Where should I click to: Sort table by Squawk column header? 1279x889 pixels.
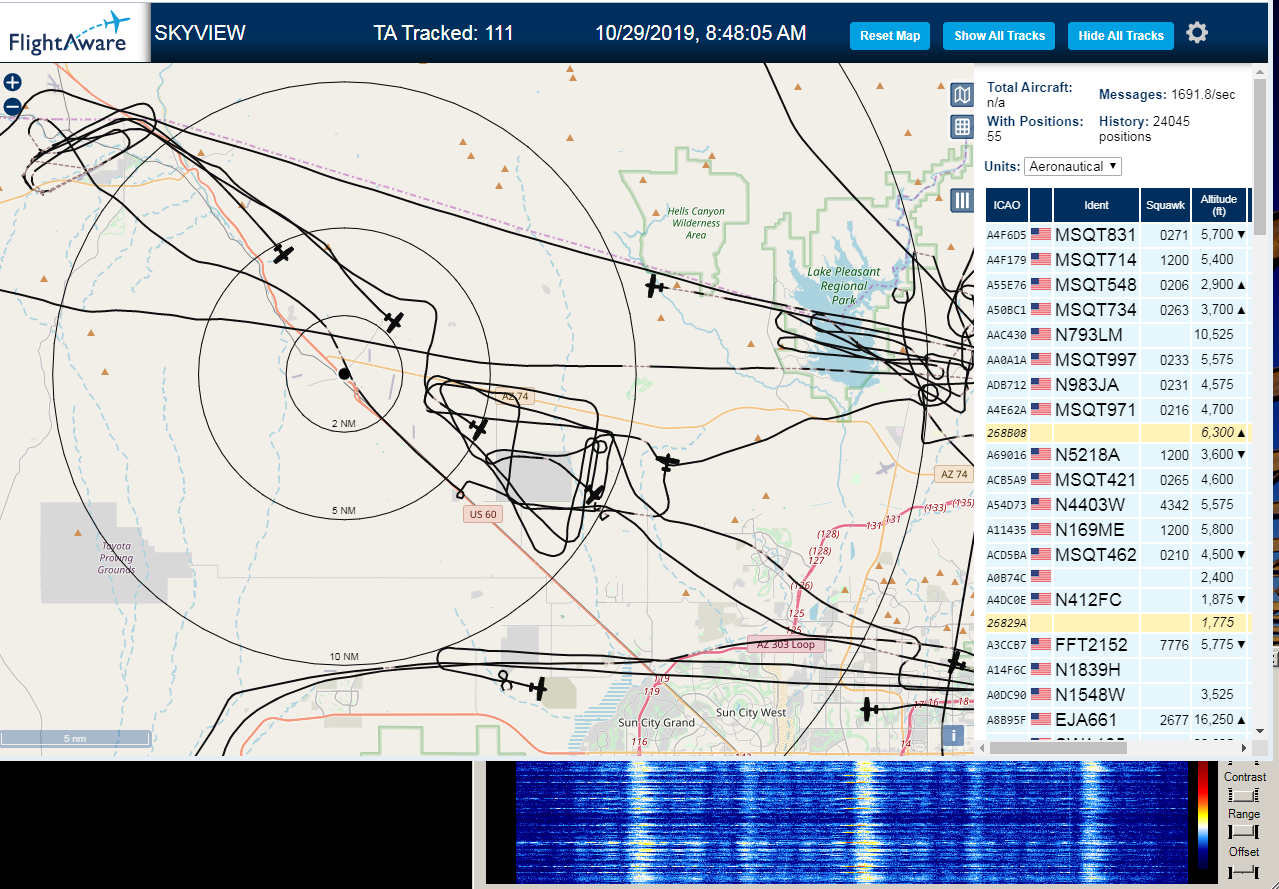point(1165,205)
